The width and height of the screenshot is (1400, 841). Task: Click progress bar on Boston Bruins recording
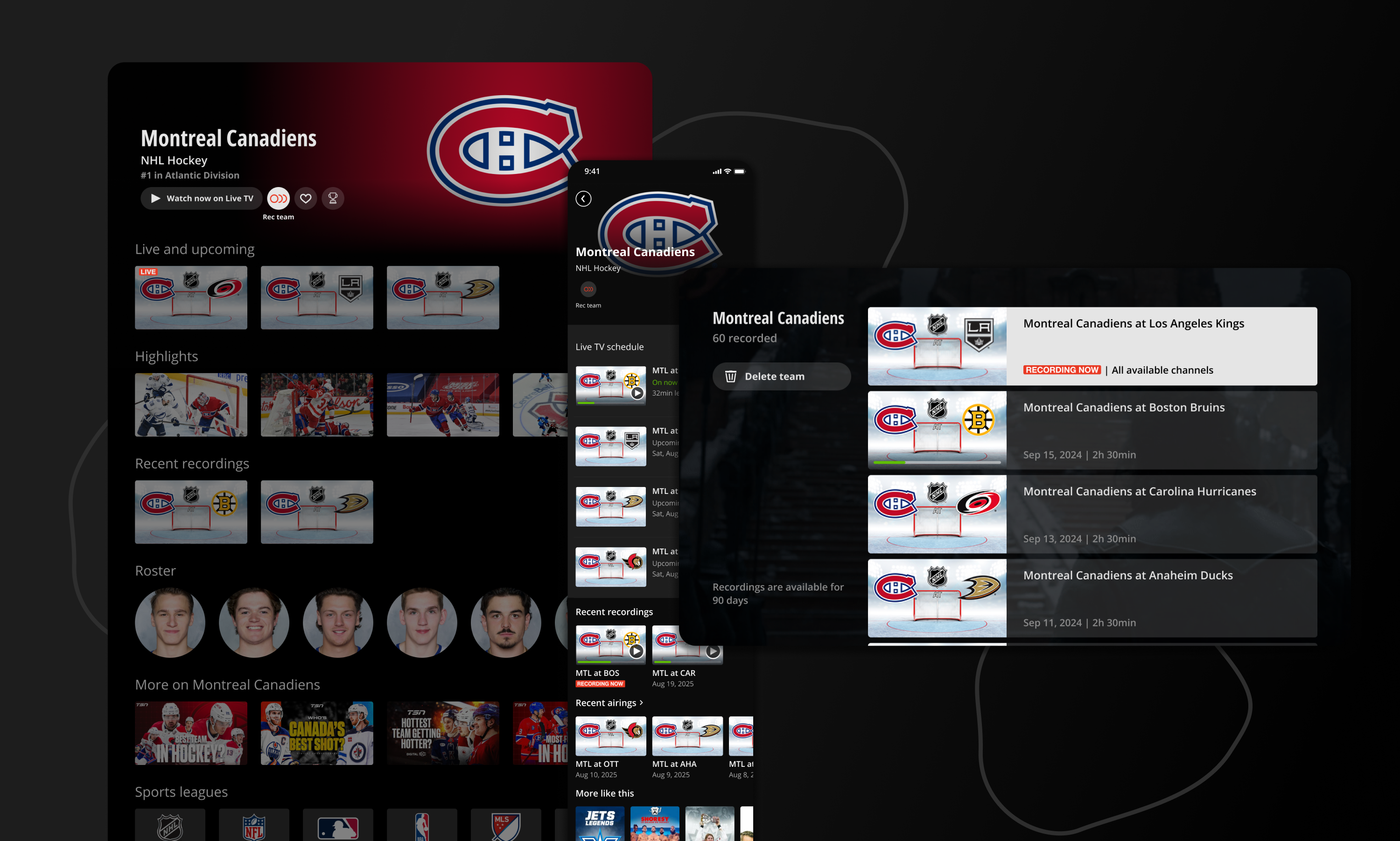pyautogui.click(x=937, y=462)
